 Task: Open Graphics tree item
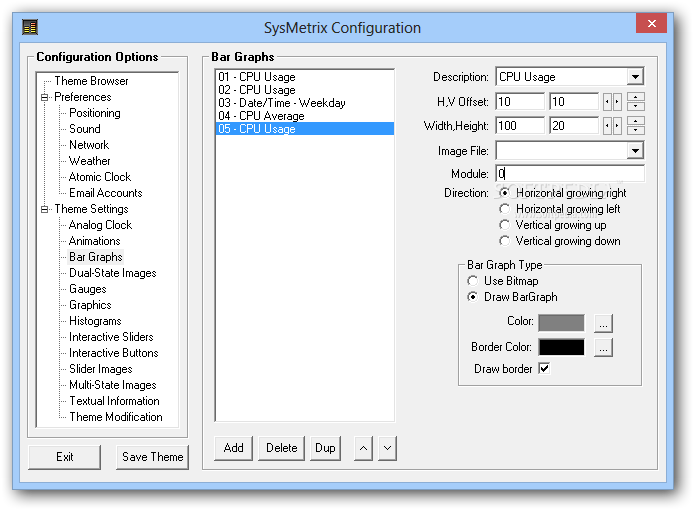(90, 305)
